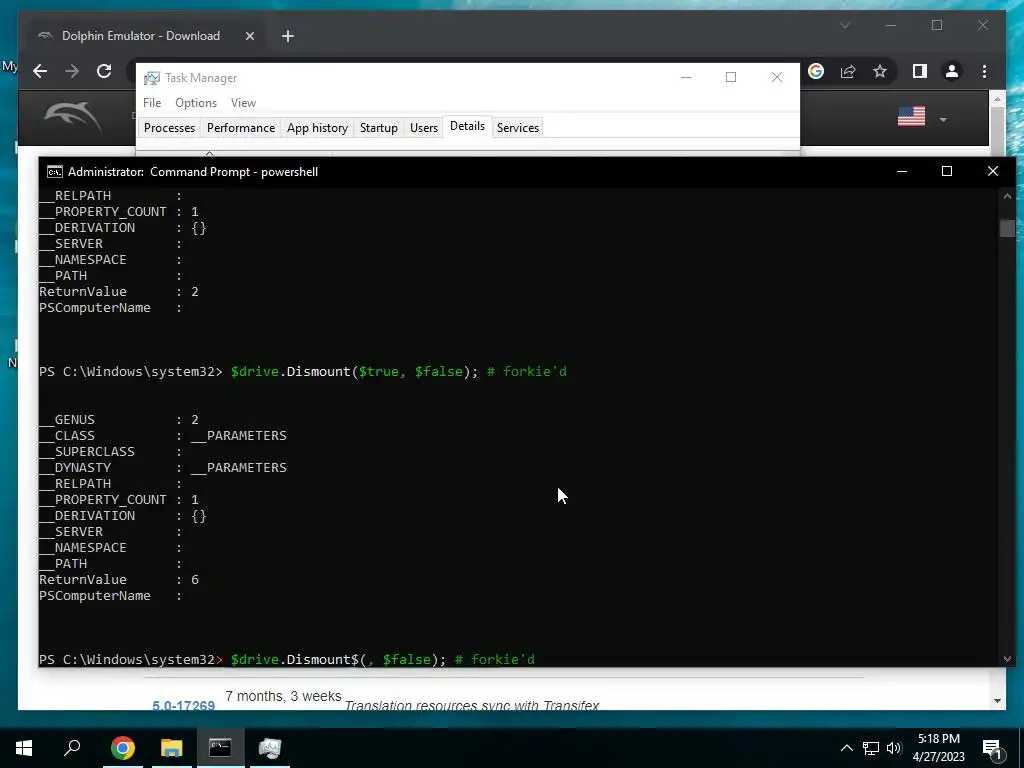The image size is (1024, 768).
Task: Toggle Chrome's side panel icon
Action: tap(920, 71)
